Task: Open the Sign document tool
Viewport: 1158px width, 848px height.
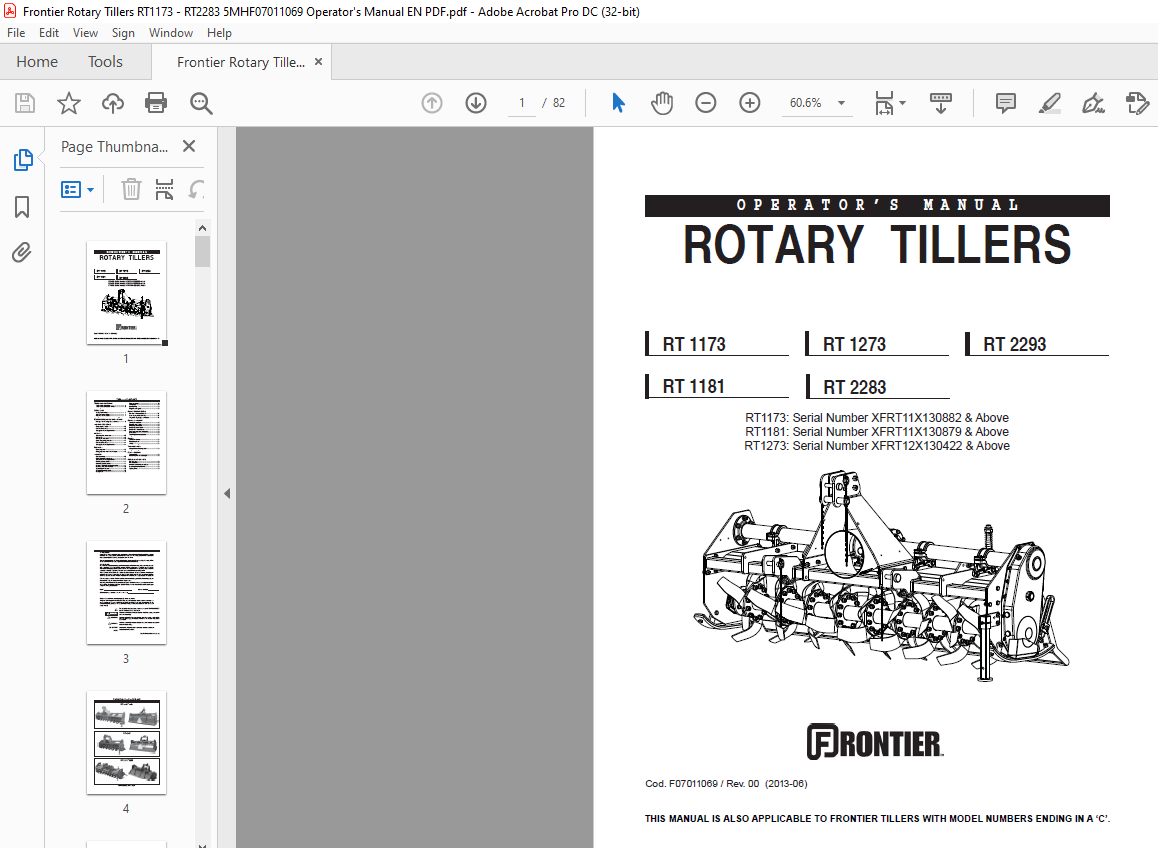Action: 1093,103
